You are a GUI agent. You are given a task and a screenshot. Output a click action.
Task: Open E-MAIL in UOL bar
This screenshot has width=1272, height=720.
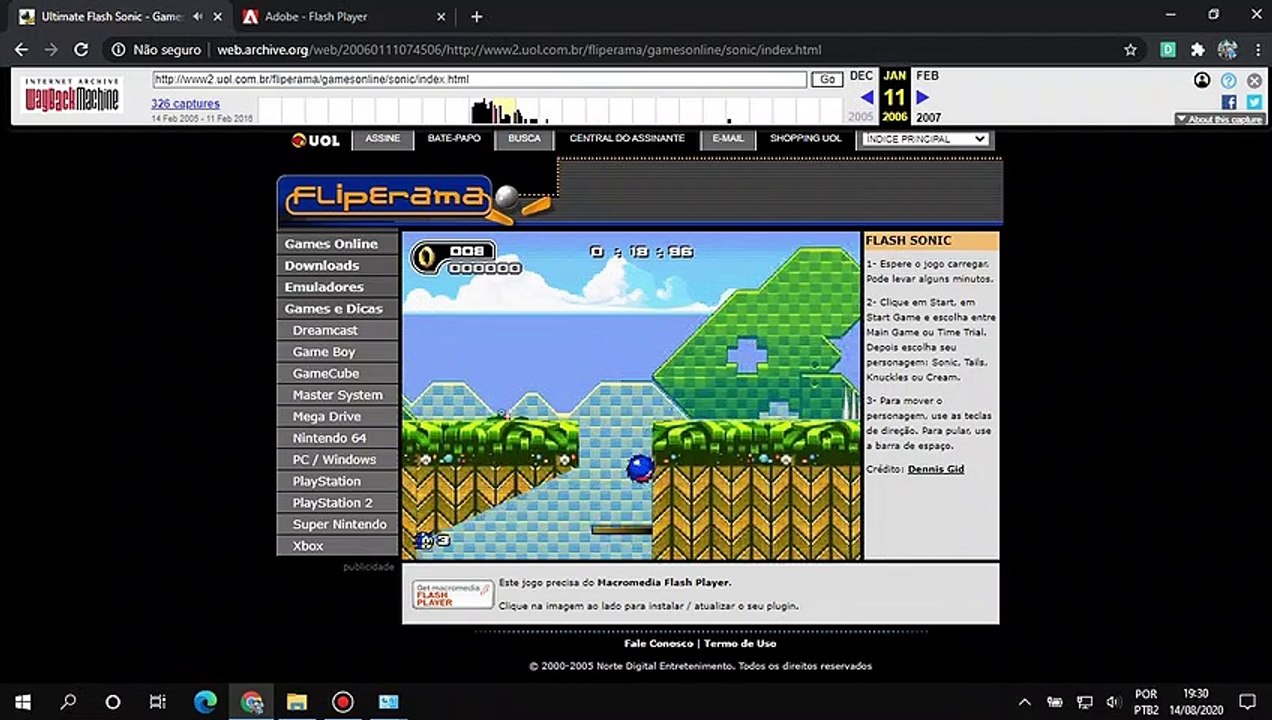tap(728, 139)
